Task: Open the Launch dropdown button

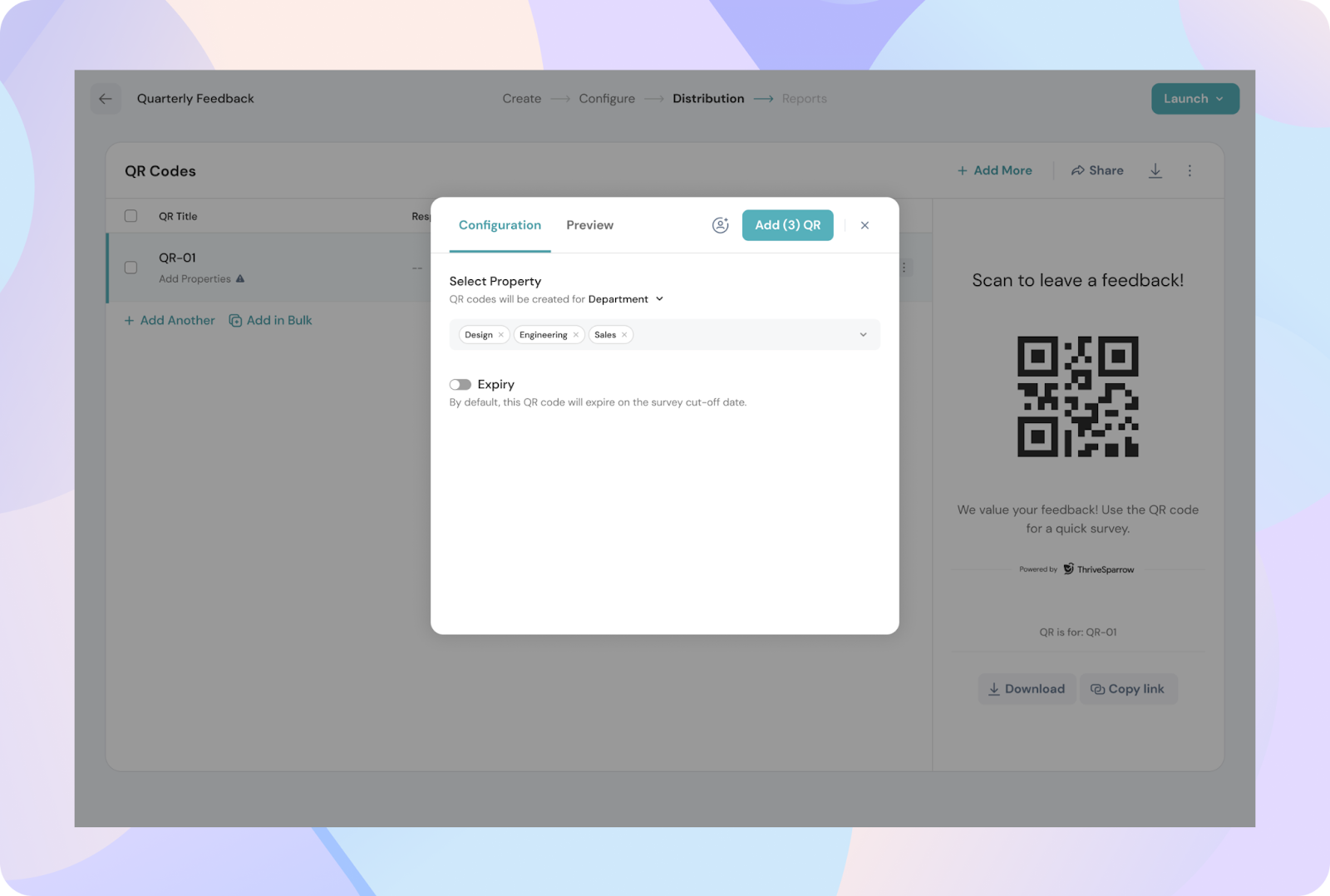Action: click(x=1195, y=99)
